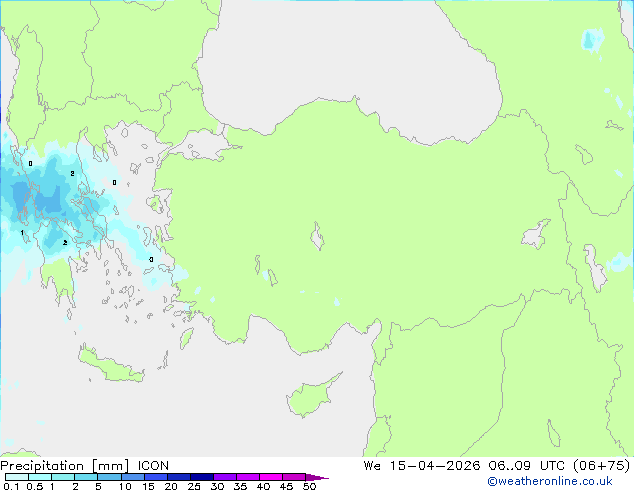Pick the 5–10 mm legend color swatch
This screenshot has width=634, height=490.
pos(109,477)
